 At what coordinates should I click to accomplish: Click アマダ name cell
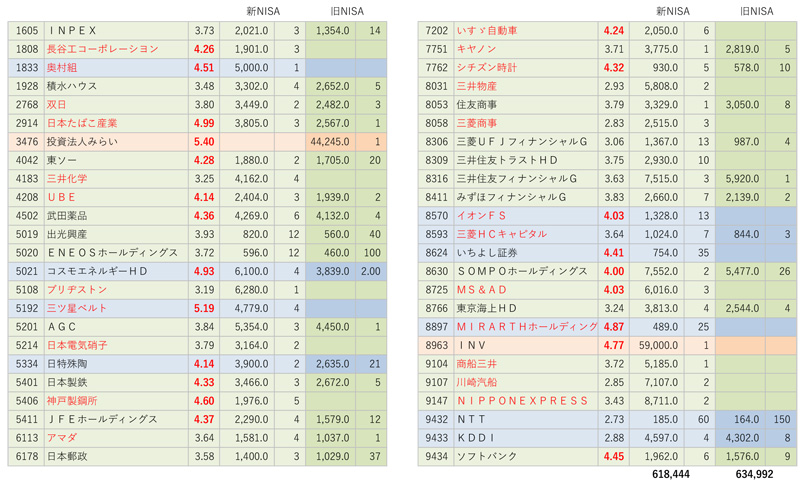click(116, 438)
